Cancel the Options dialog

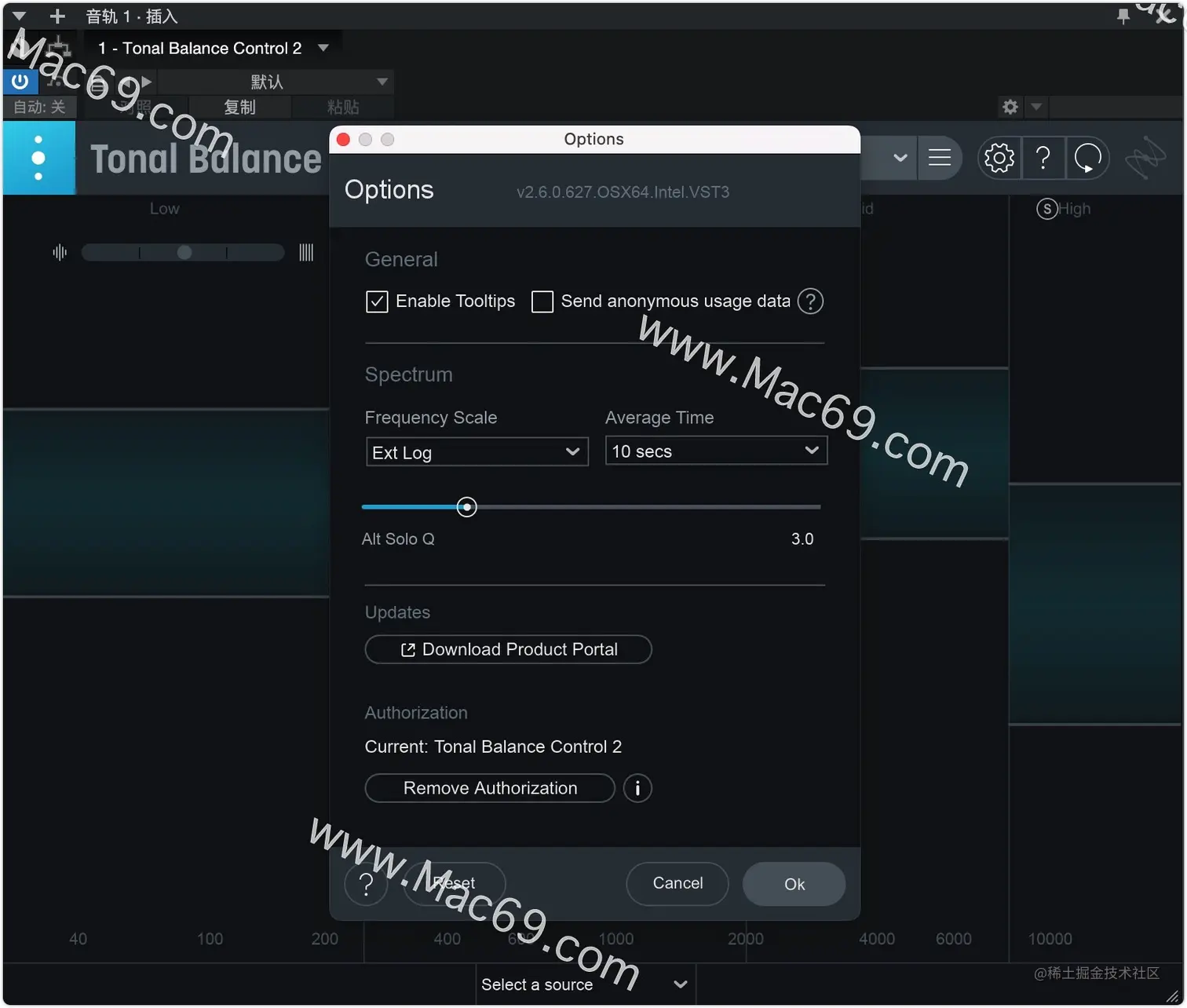point(678,884)
